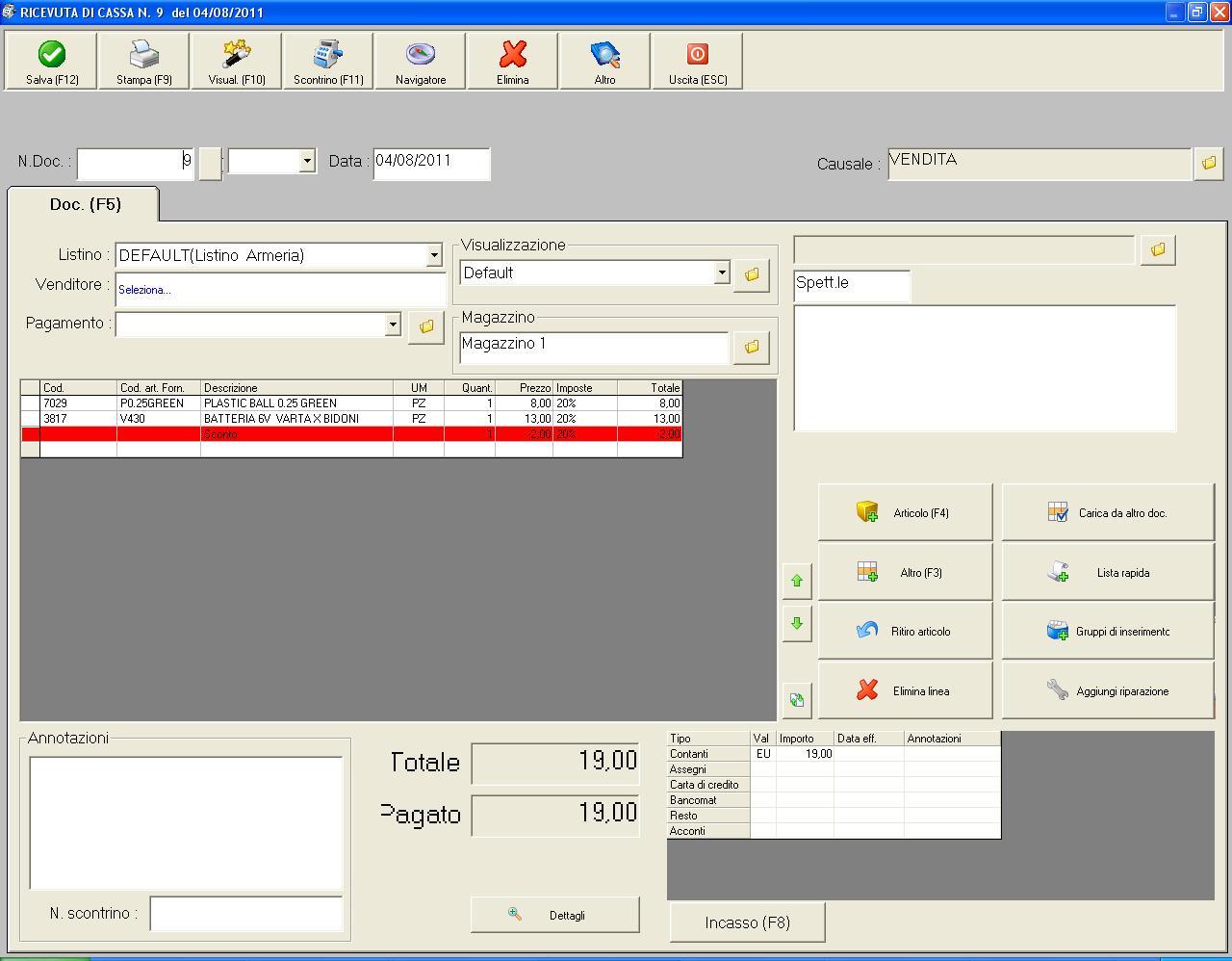The height and width of the screenshot is (961, 1232).
Task: Click the Pagato amount field
Action: (555, 815)
